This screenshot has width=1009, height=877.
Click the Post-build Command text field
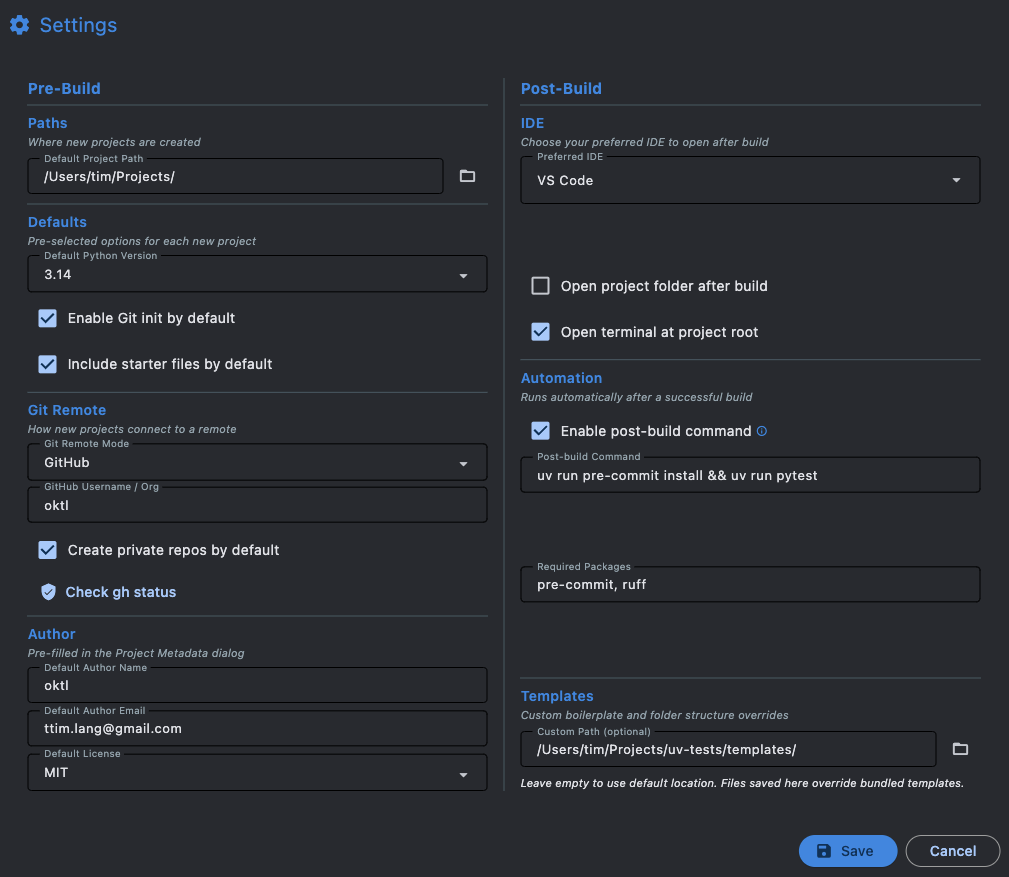[750, 476]
